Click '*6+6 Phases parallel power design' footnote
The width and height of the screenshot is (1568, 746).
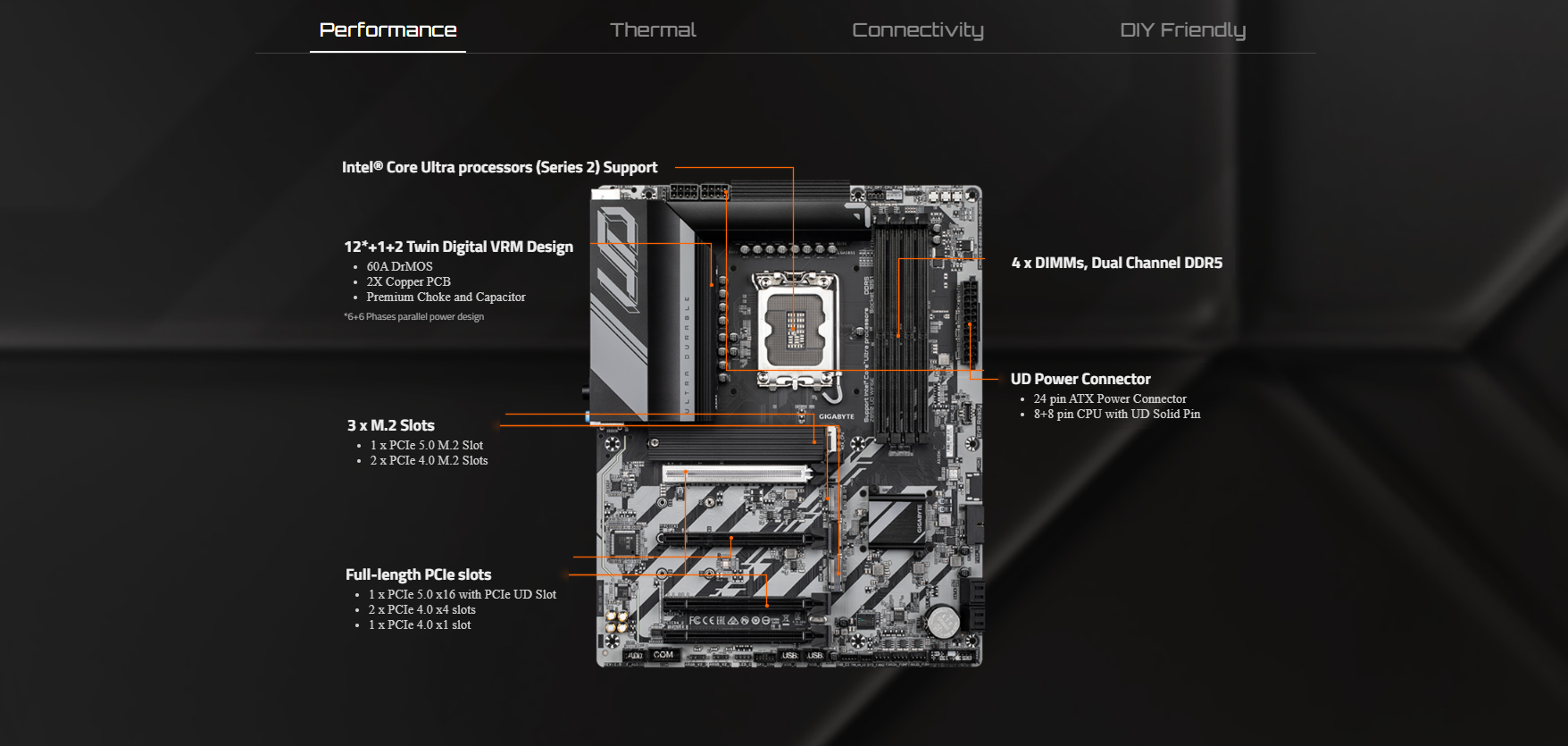(413, 316)
